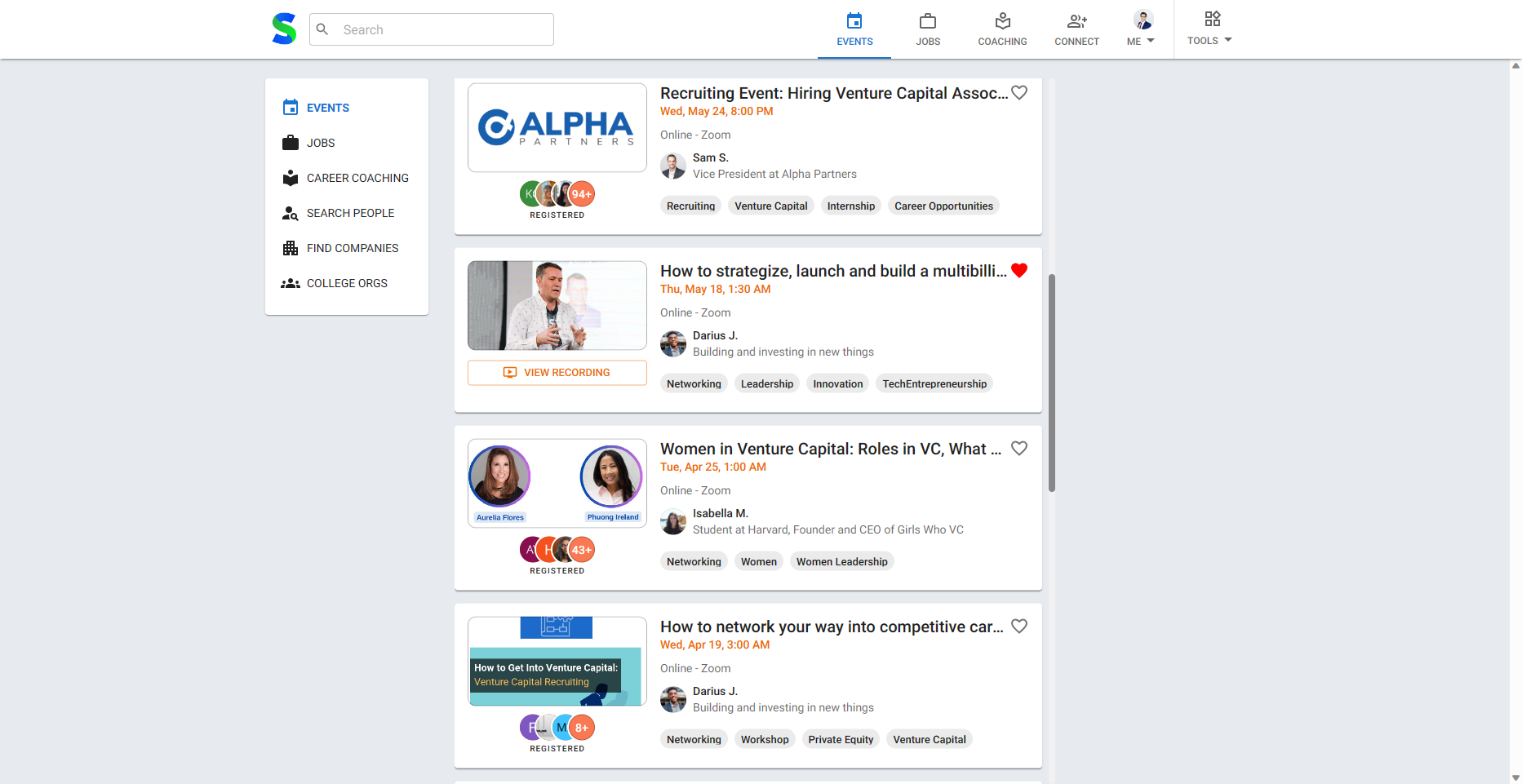1522x784 pixels.
Task: Open the Jobs tab in top navigation
Action: point(928,29)
